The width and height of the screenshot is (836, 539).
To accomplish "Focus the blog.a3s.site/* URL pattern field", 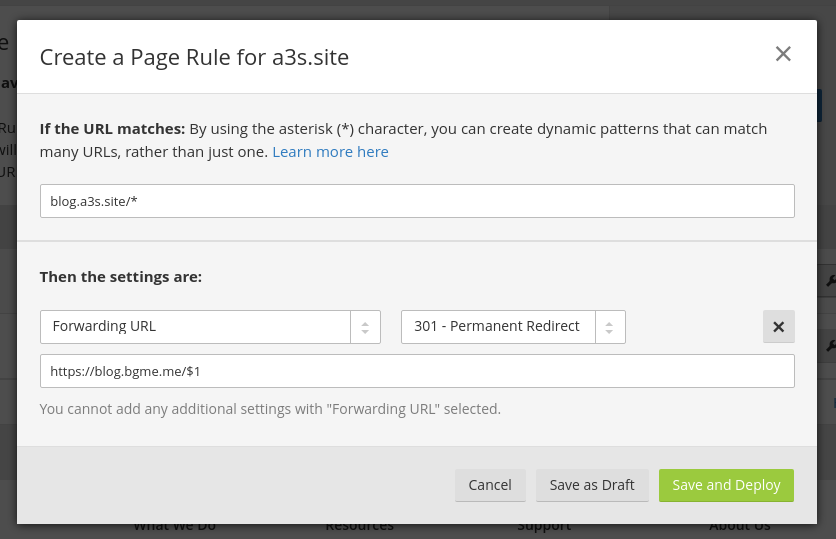I will point(417,201).
